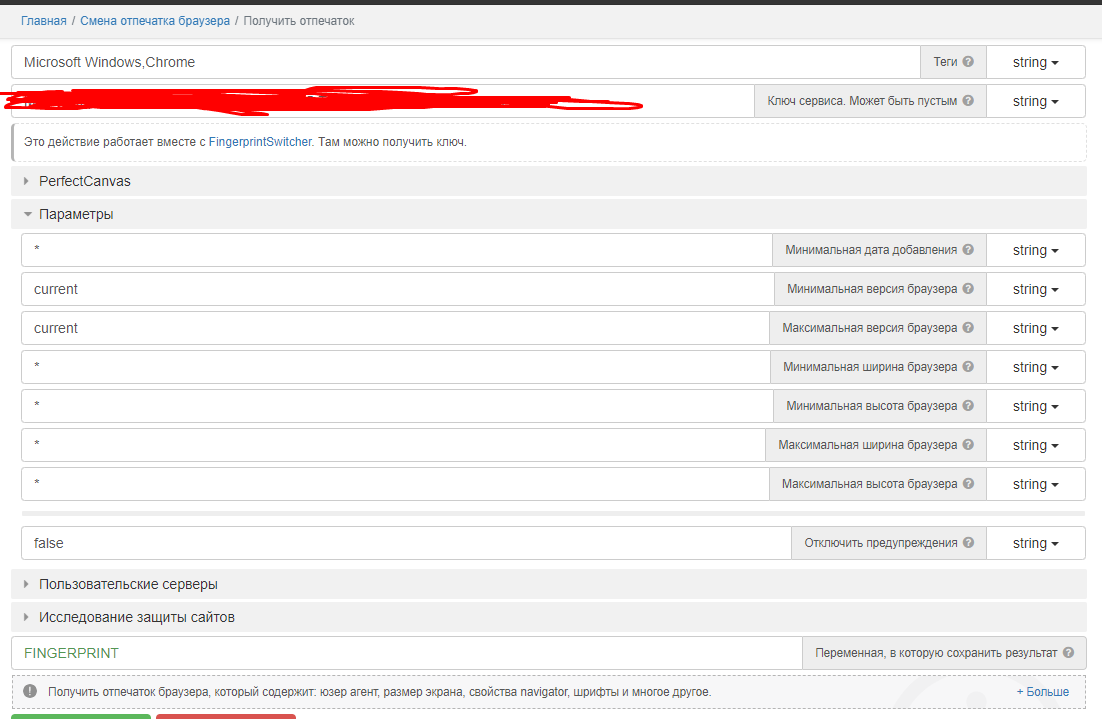
Task: Open string dropdown for Отключить предупреждения
Action: 1035,543
